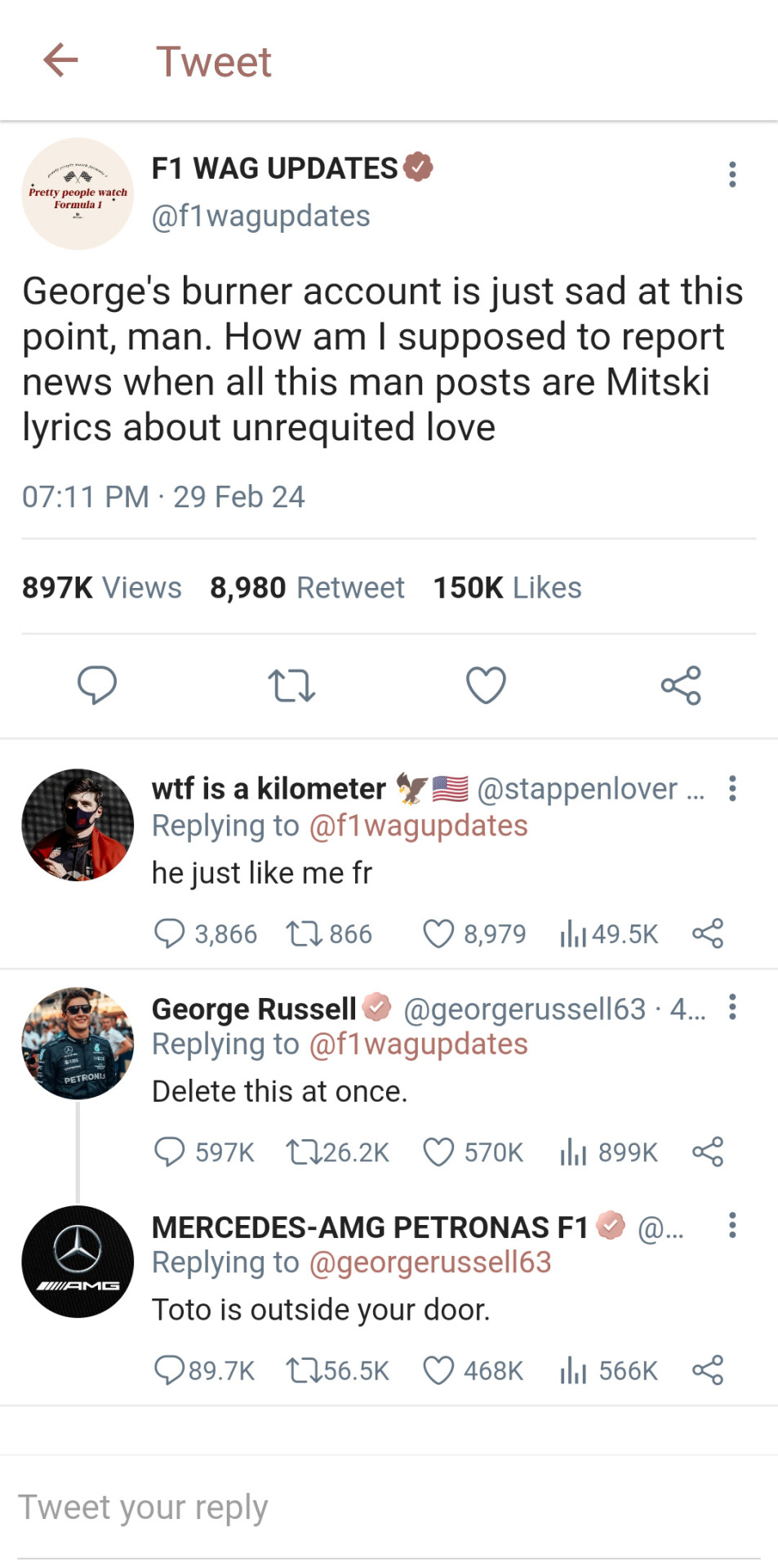Reply to the main tweet via the comment icon
778x1568 pixels.
pyautogui.click(x=97, y=684)
